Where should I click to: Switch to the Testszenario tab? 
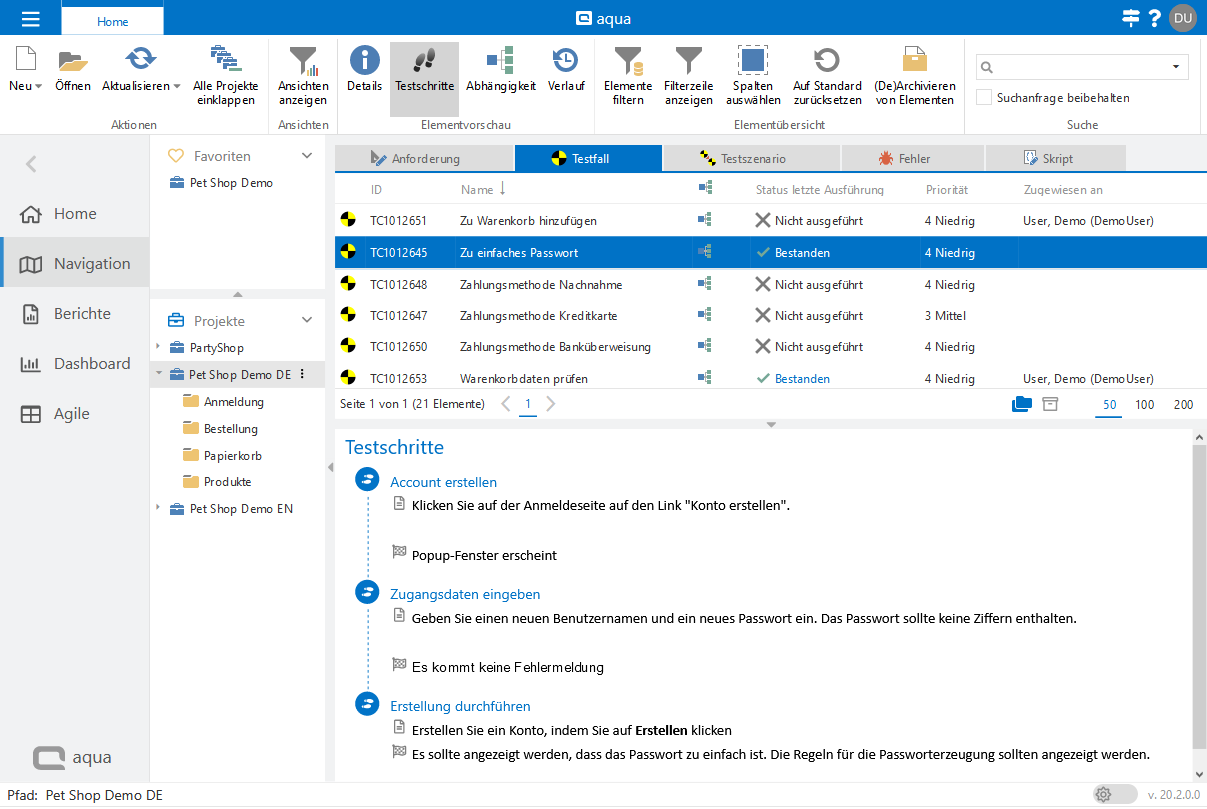[751, 158]
